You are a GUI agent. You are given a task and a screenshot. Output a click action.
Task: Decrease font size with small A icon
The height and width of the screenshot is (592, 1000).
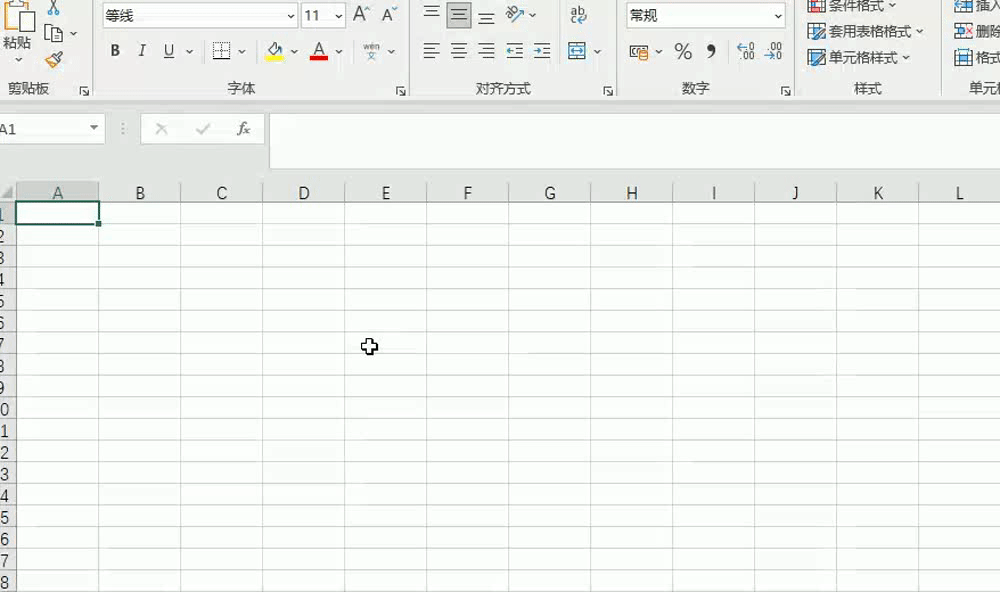click(388, 14)
